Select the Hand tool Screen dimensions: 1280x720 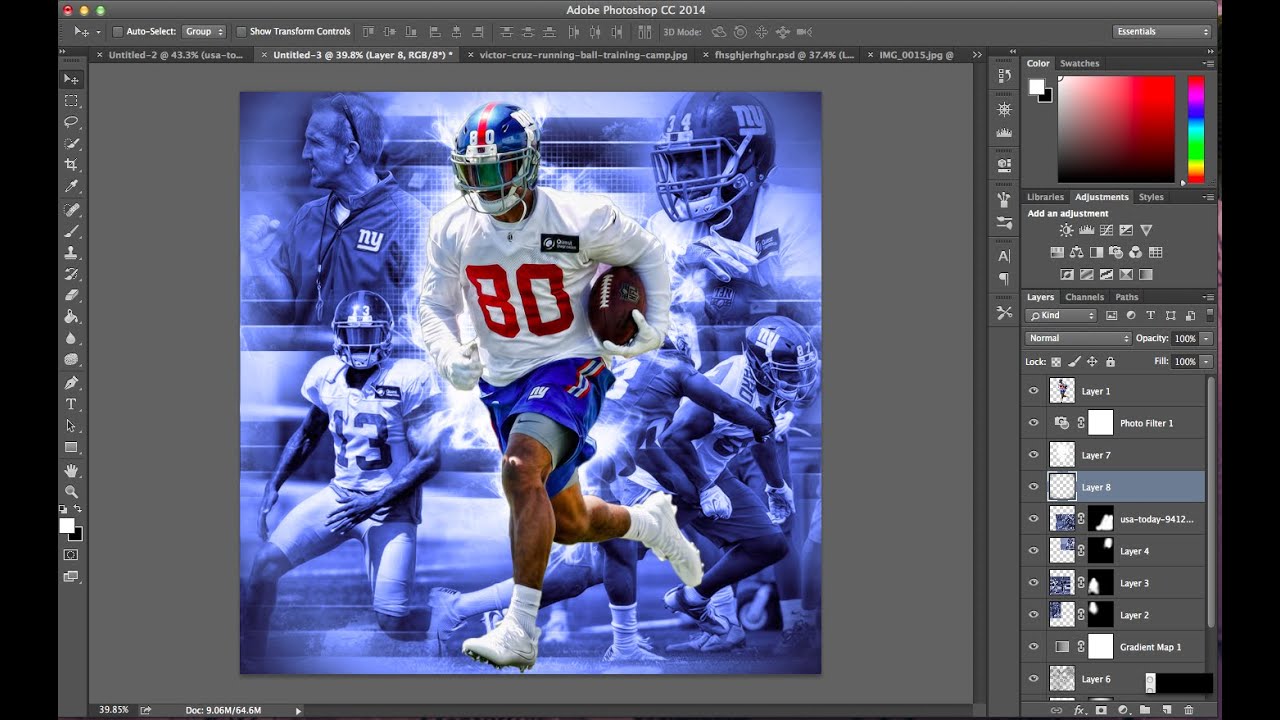tap(71, 470)
